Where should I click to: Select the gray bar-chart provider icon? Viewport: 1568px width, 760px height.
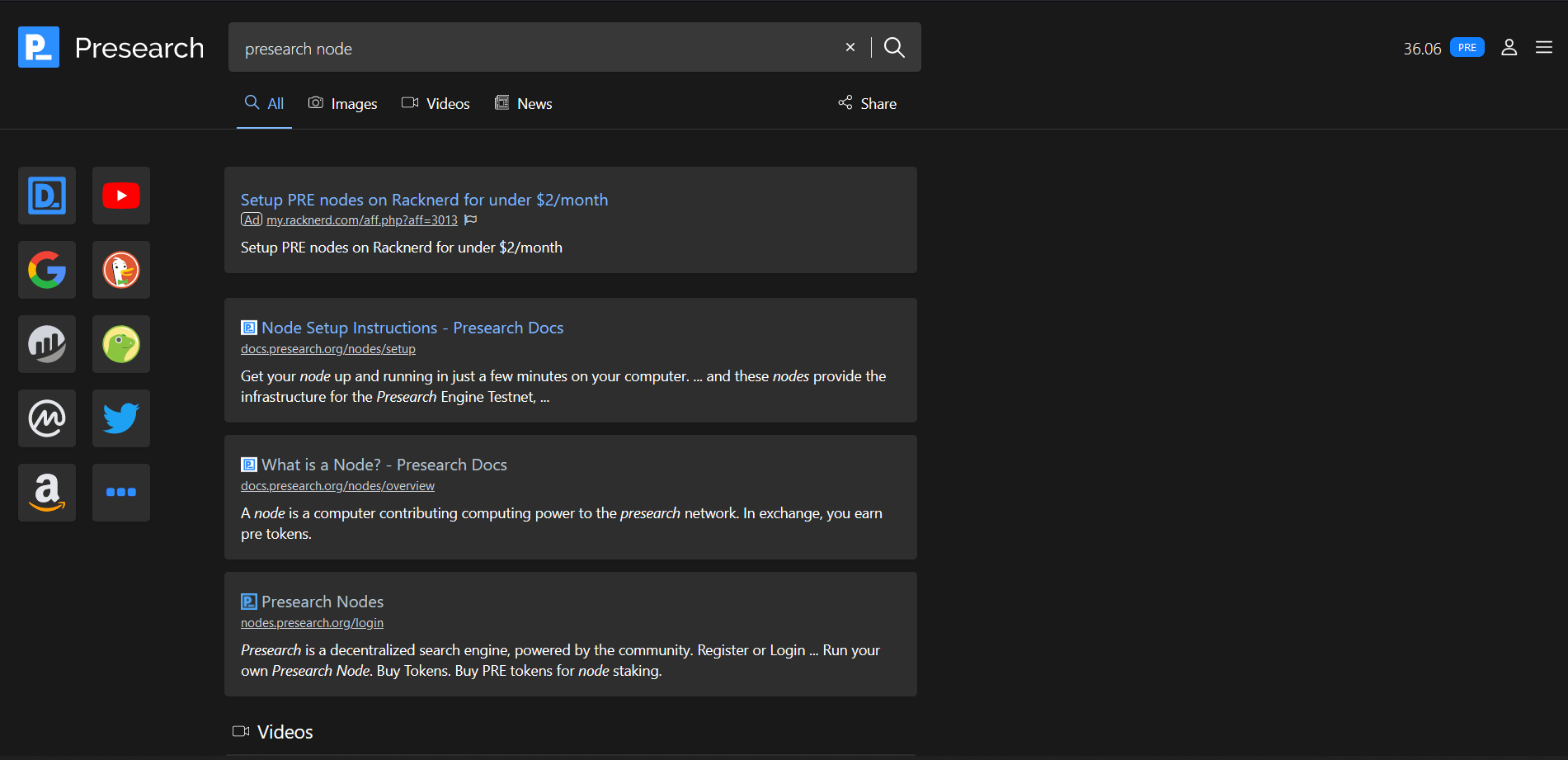point(47,344)
